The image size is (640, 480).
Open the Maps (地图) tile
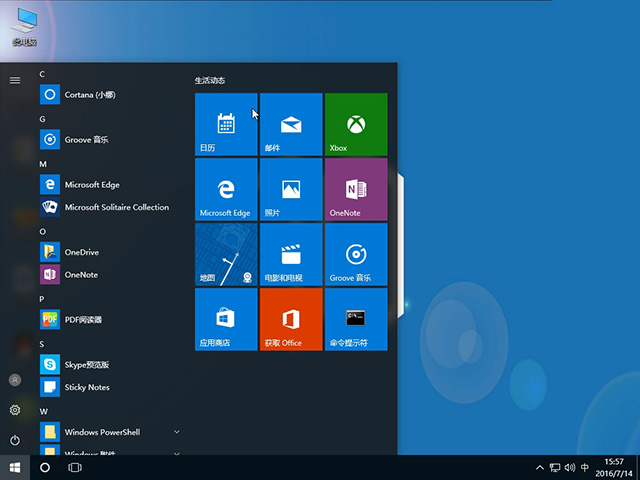[x=226, y=254]
